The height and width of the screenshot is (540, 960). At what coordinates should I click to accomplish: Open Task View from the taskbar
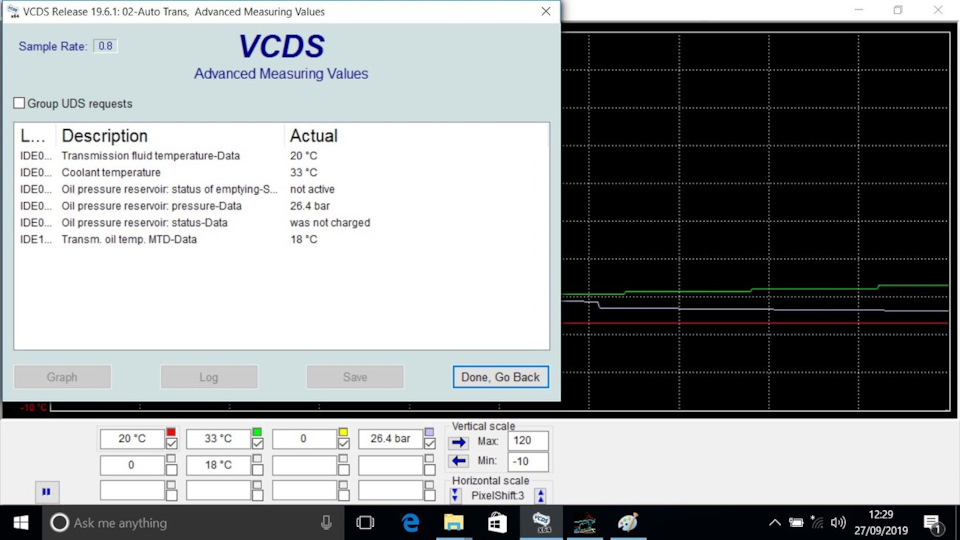[366, 523]
